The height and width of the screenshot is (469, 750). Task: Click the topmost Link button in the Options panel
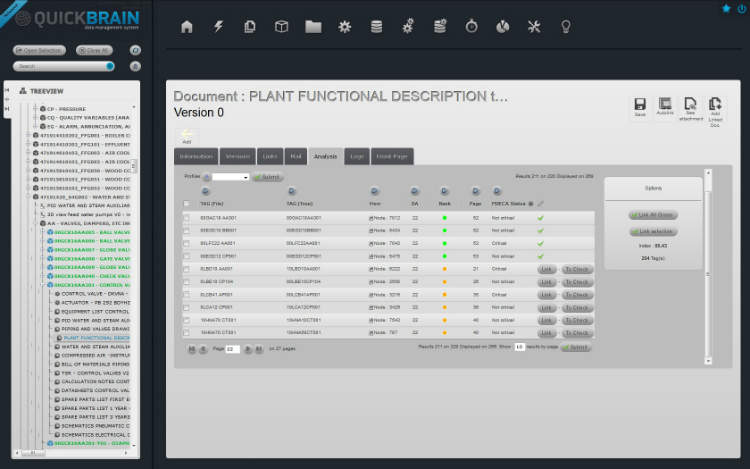tap(653, 215)
